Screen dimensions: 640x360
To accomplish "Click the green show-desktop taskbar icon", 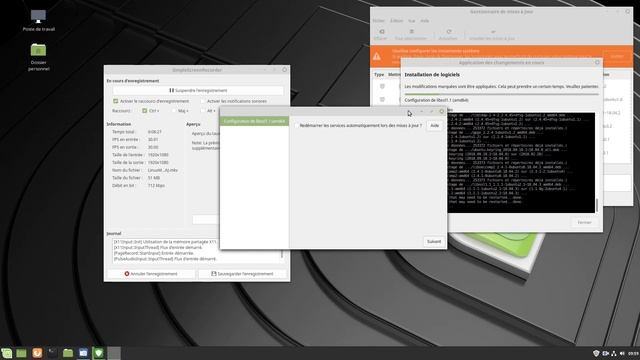I will coord(21,353).
